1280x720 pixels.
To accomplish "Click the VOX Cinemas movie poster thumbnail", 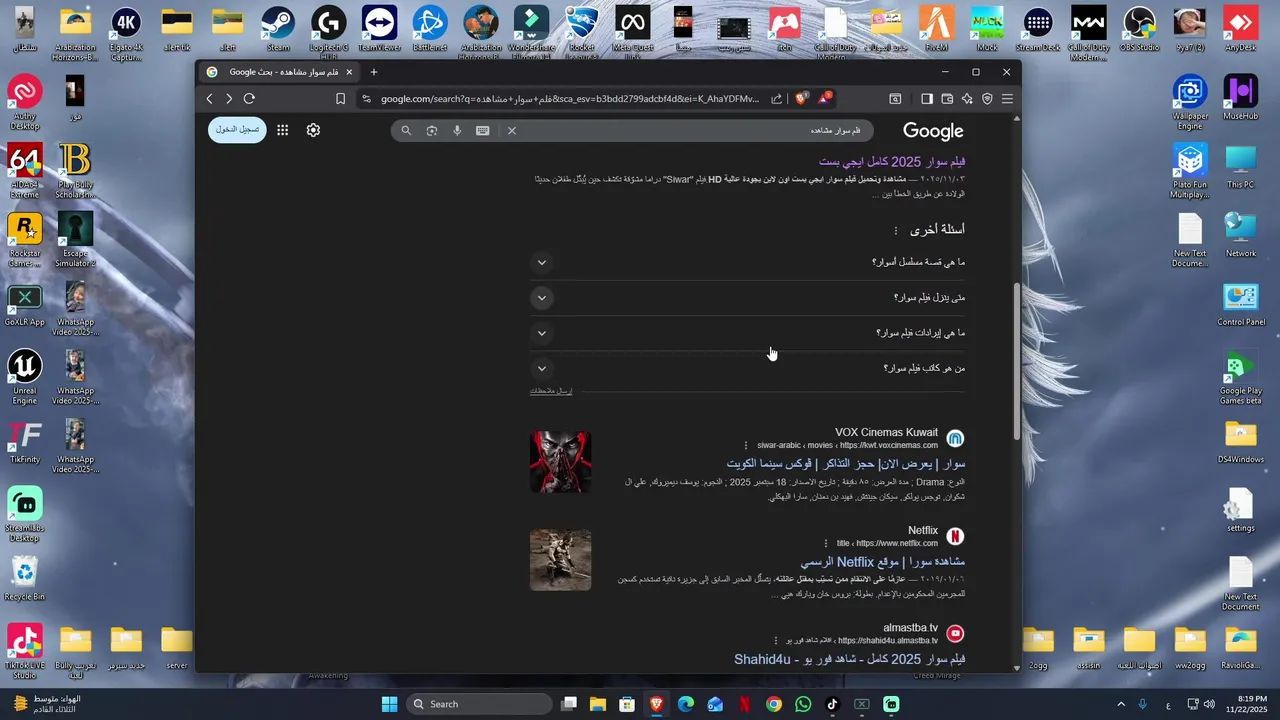I will tap(561, 462).
